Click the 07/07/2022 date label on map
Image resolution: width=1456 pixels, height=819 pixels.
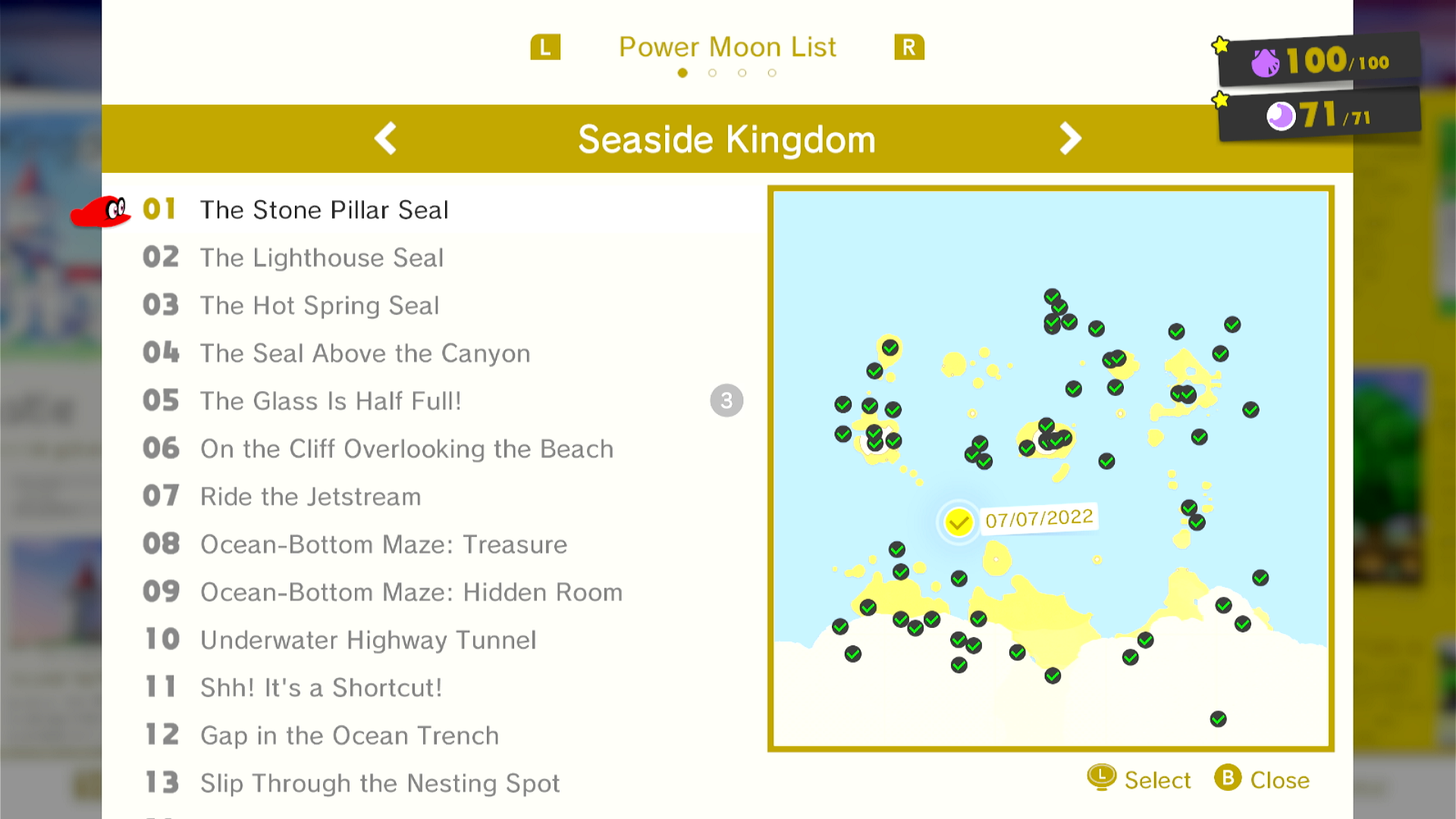pyautogui.click(x=1039, y=519)
